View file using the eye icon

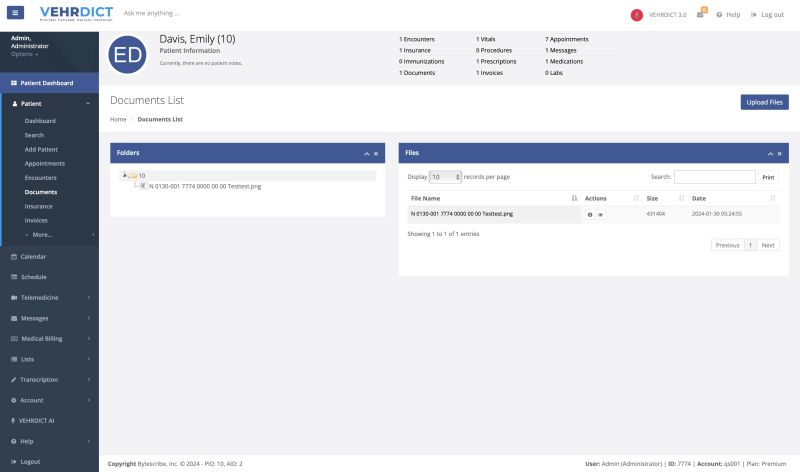tap(601, 214)
